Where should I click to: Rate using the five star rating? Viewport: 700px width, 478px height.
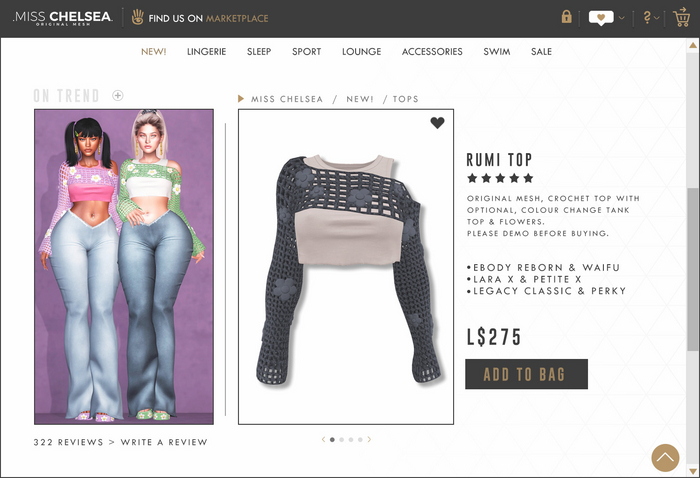500,179
